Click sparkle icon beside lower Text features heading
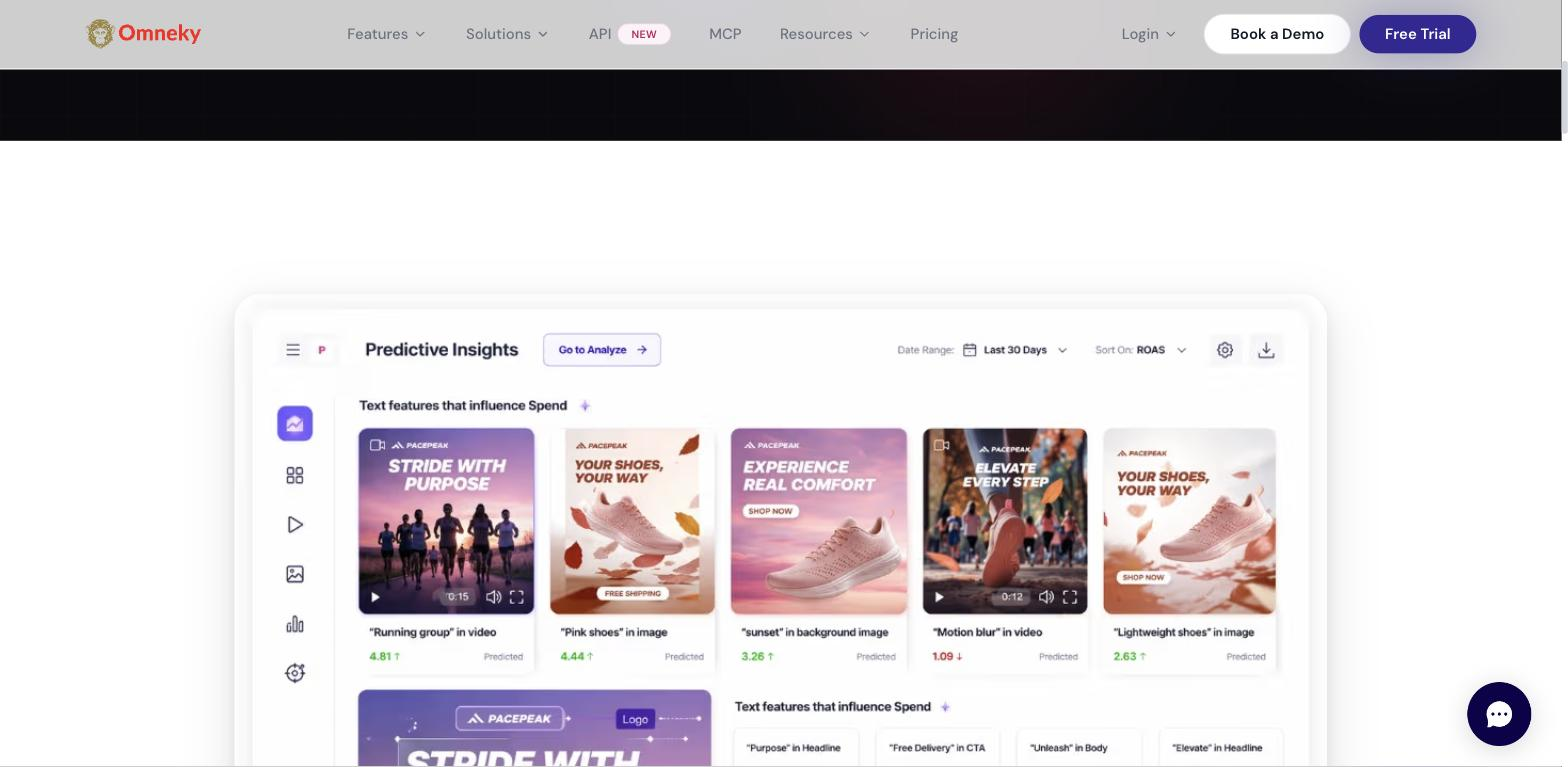This screenshot has height=767, width=1568. coord(946,707)
